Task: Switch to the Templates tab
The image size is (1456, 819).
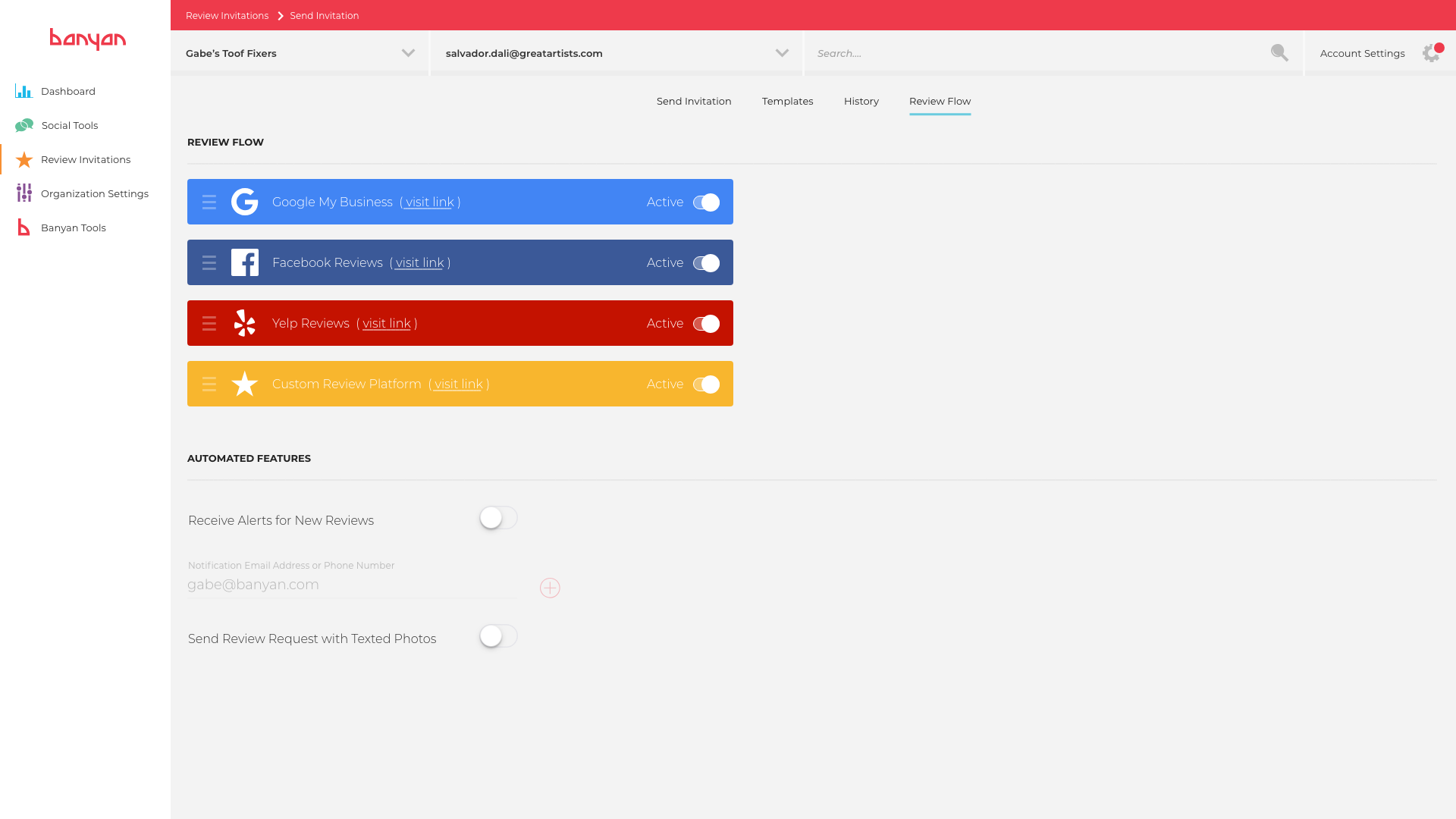Action: coord(787,101)
